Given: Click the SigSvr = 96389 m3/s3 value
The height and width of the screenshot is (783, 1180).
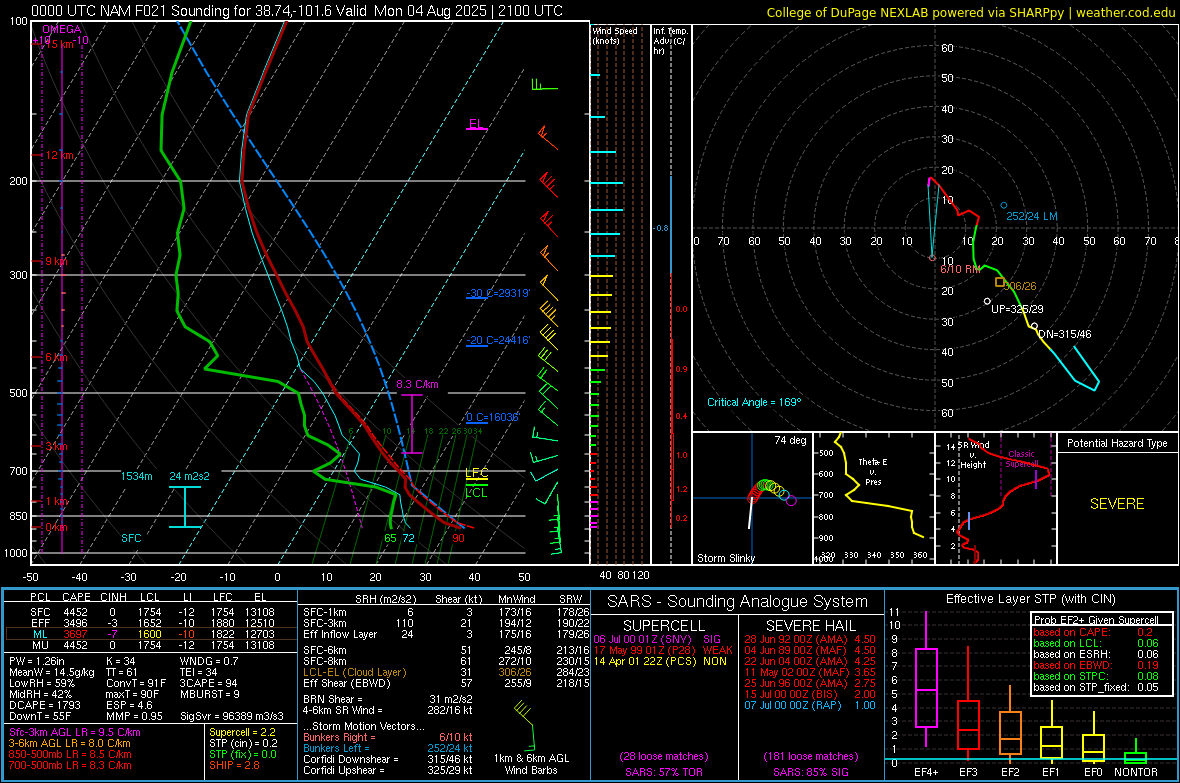Looking at the screenshot, I should 232,716.
